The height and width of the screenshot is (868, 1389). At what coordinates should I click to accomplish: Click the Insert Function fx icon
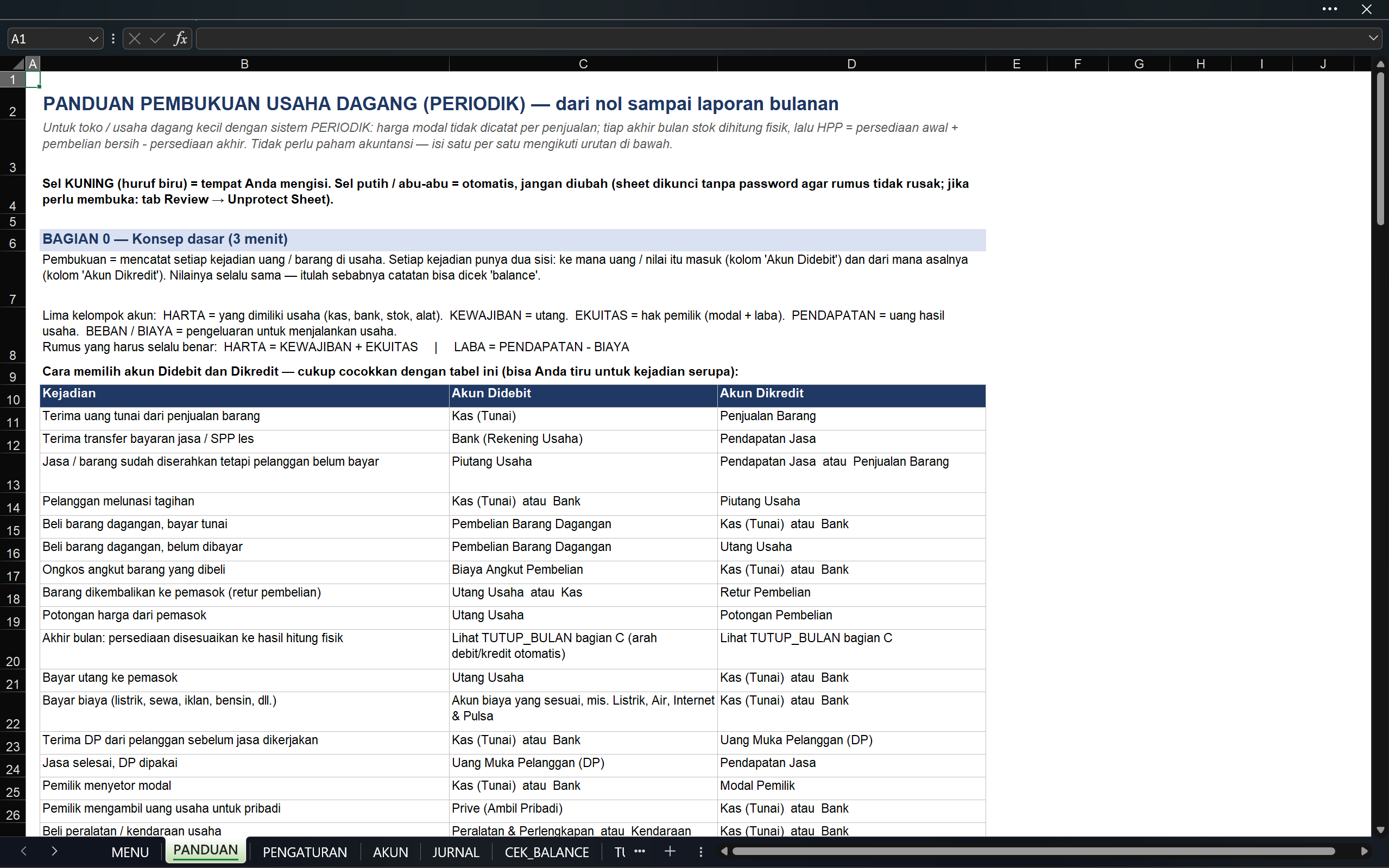coord(180,39)
